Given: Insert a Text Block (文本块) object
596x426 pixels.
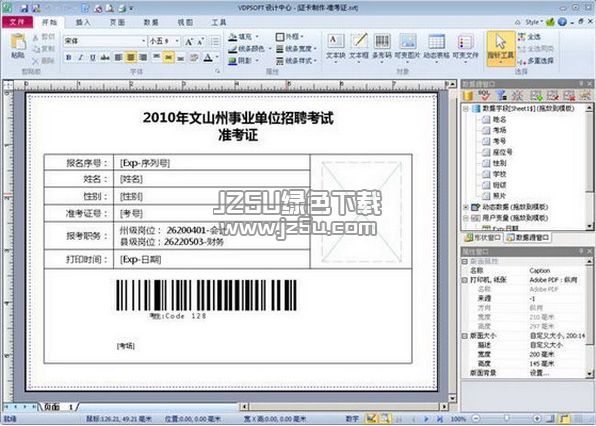Looking at the screenshot, I should coord(336,47).
